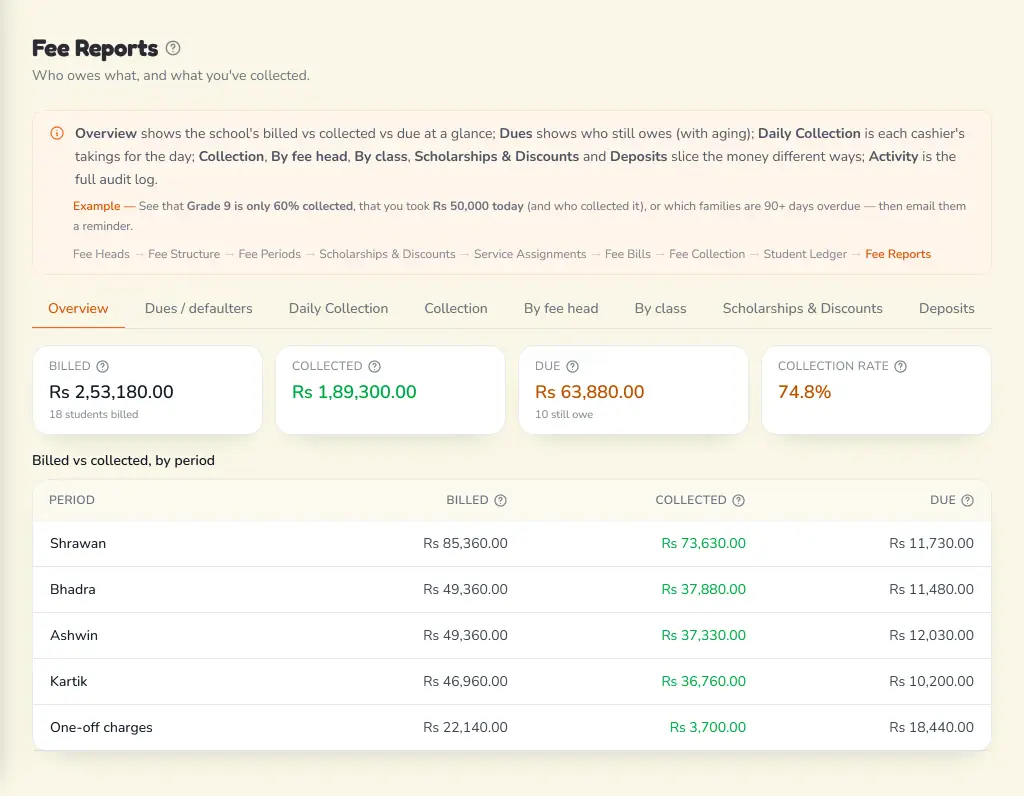This screenshot has width=1024, height=796.
Task: Click the BILLED card showing Rs 2,53,180.00
Action: click(x=148, y=390)
